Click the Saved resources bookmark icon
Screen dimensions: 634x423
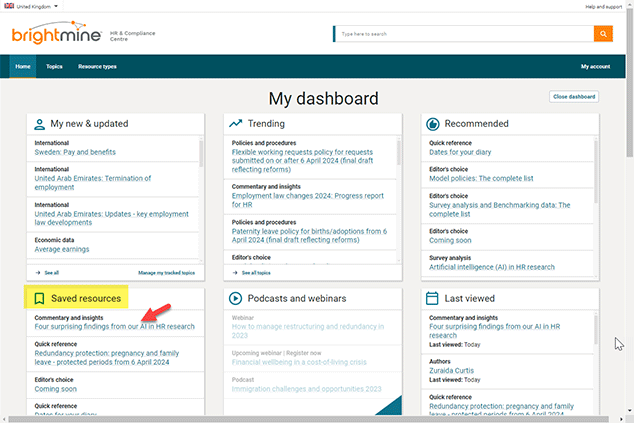coord(39,298)
